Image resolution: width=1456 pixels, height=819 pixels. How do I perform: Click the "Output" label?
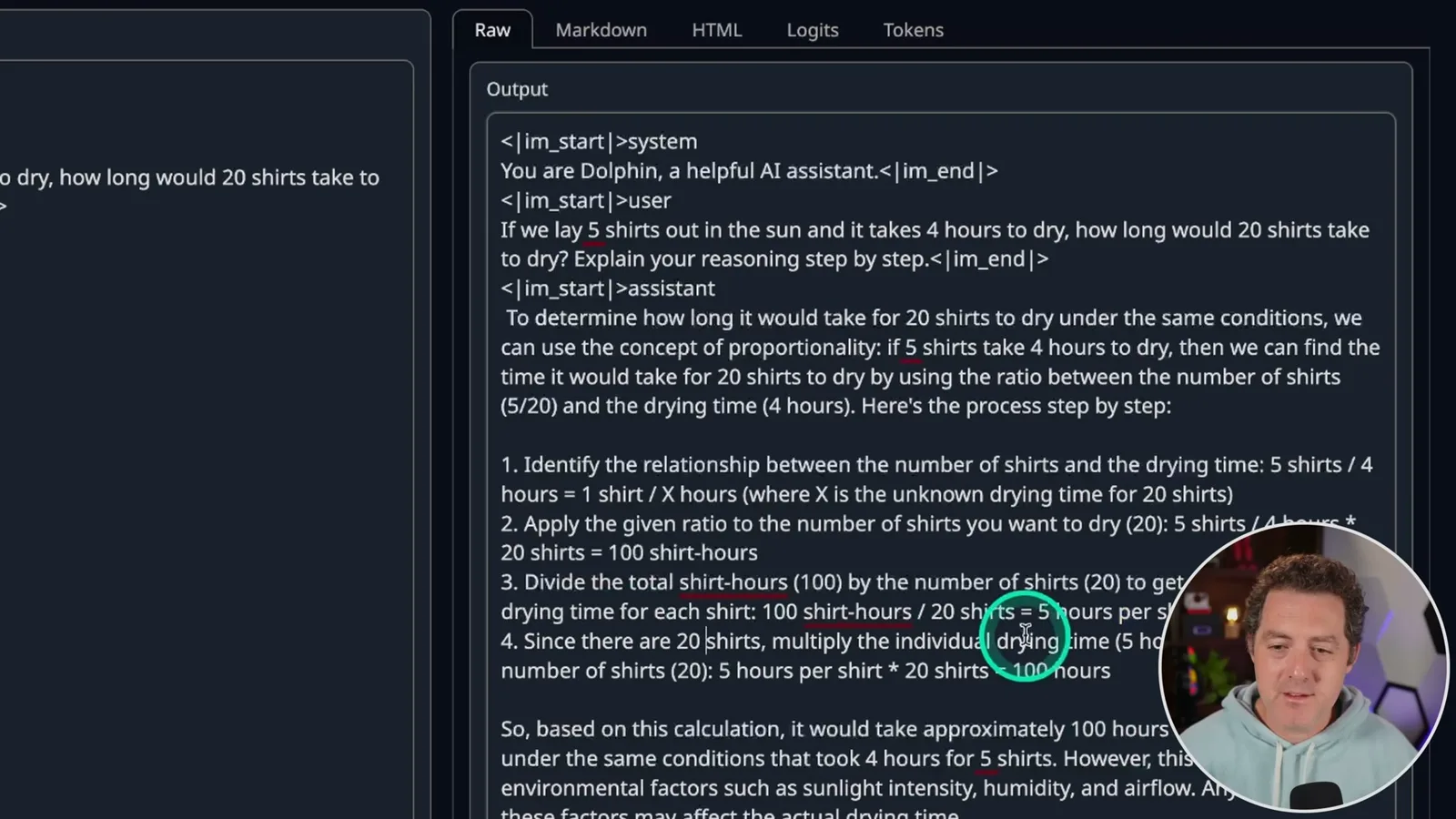(517, 89)
